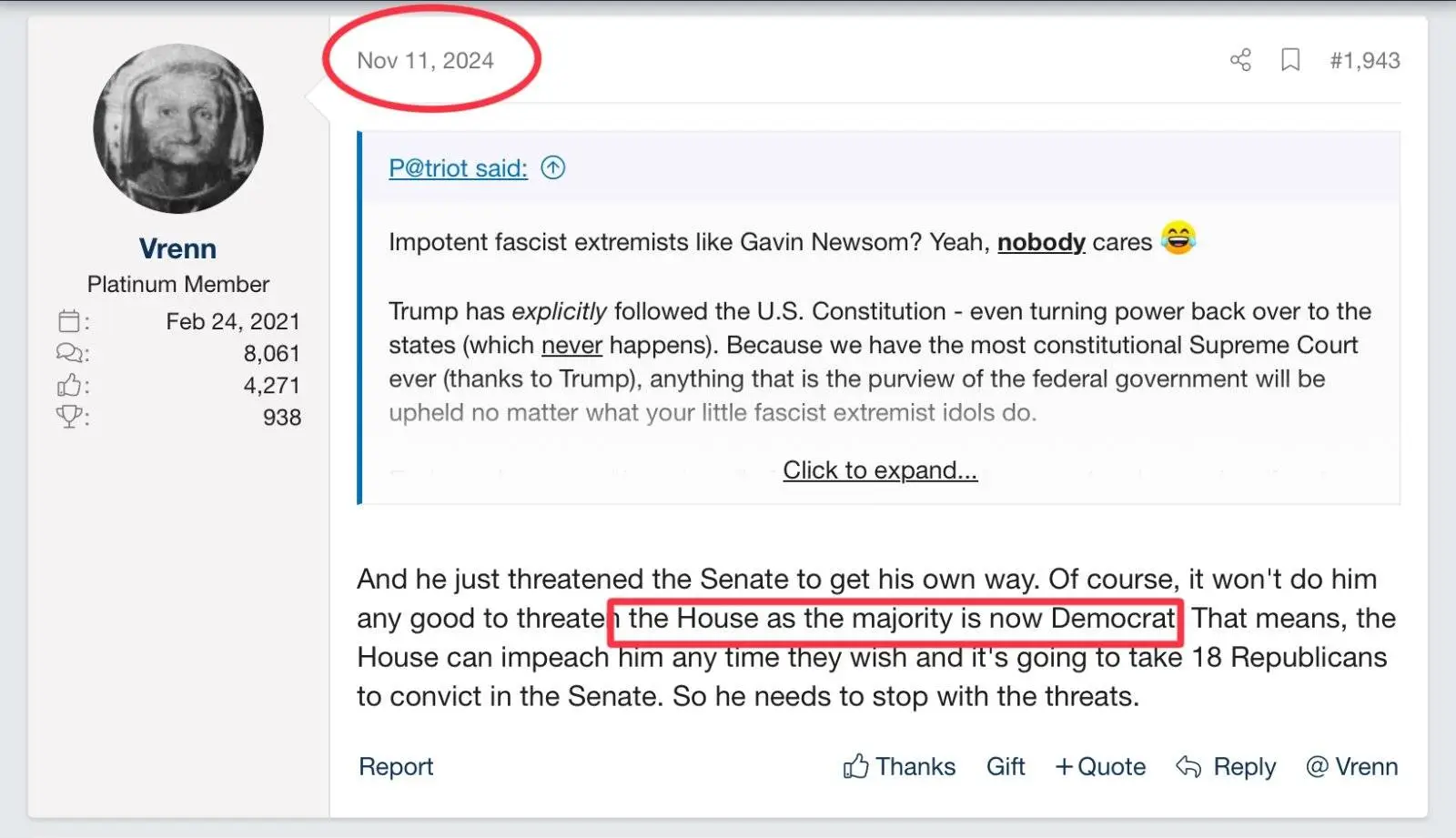Click the laughing emoji in quote
Image resolution: width=1456 pixels, height=838 pixels.
[x=1178, y=238]
